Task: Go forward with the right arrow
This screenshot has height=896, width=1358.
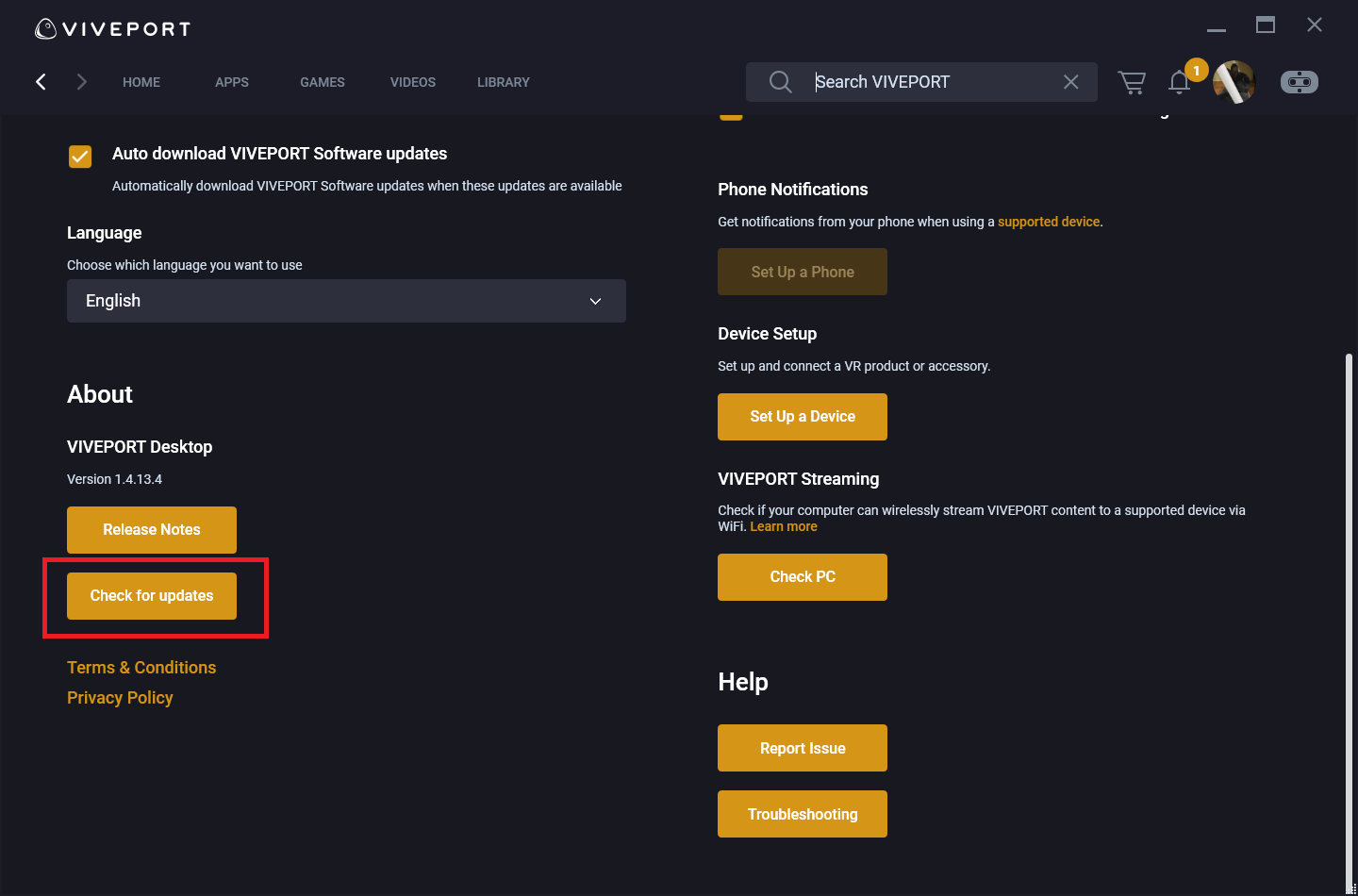Action: pos(82,82)
